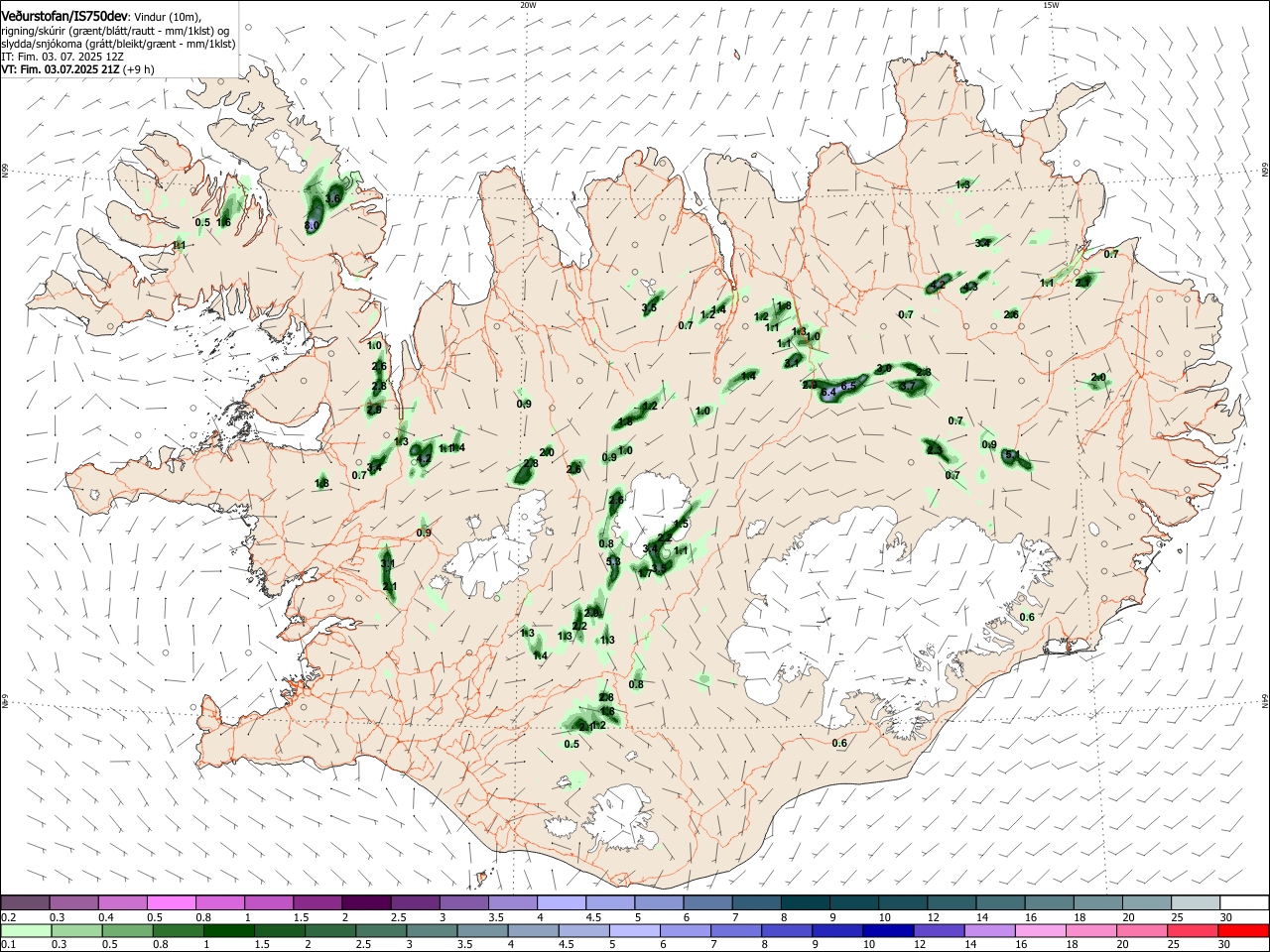Click the 'IT: Fim. 03. 07. 2025 12Z' line

63,57
